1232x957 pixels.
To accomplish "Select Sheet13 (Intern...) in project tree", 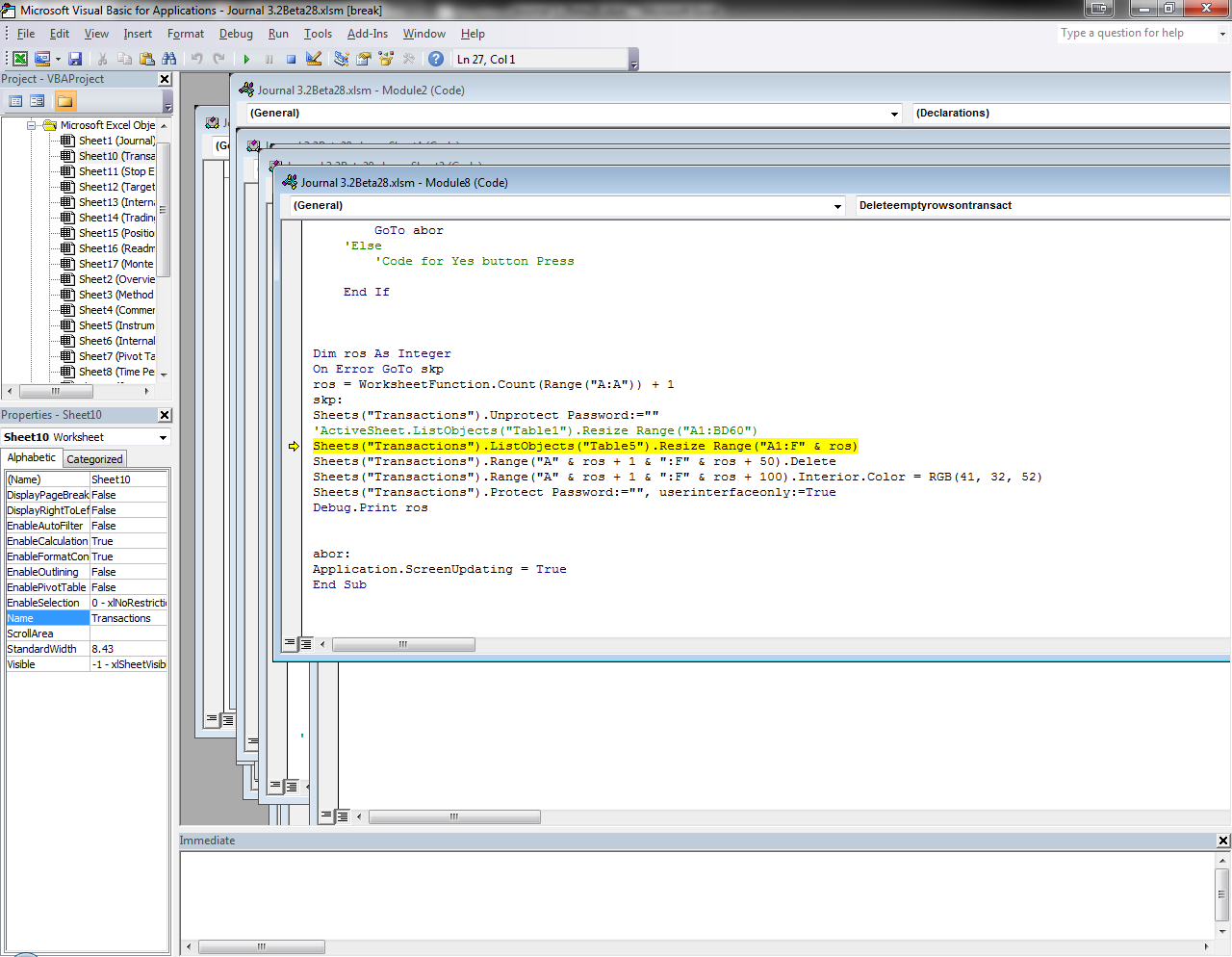I will [116, 202].
